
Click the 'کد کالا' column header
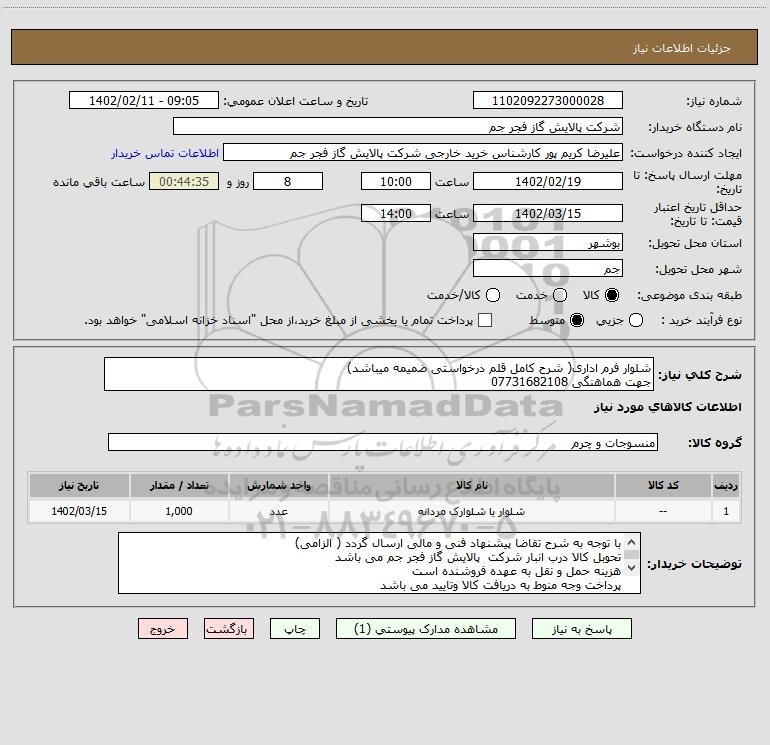click(x=663, y=485)
